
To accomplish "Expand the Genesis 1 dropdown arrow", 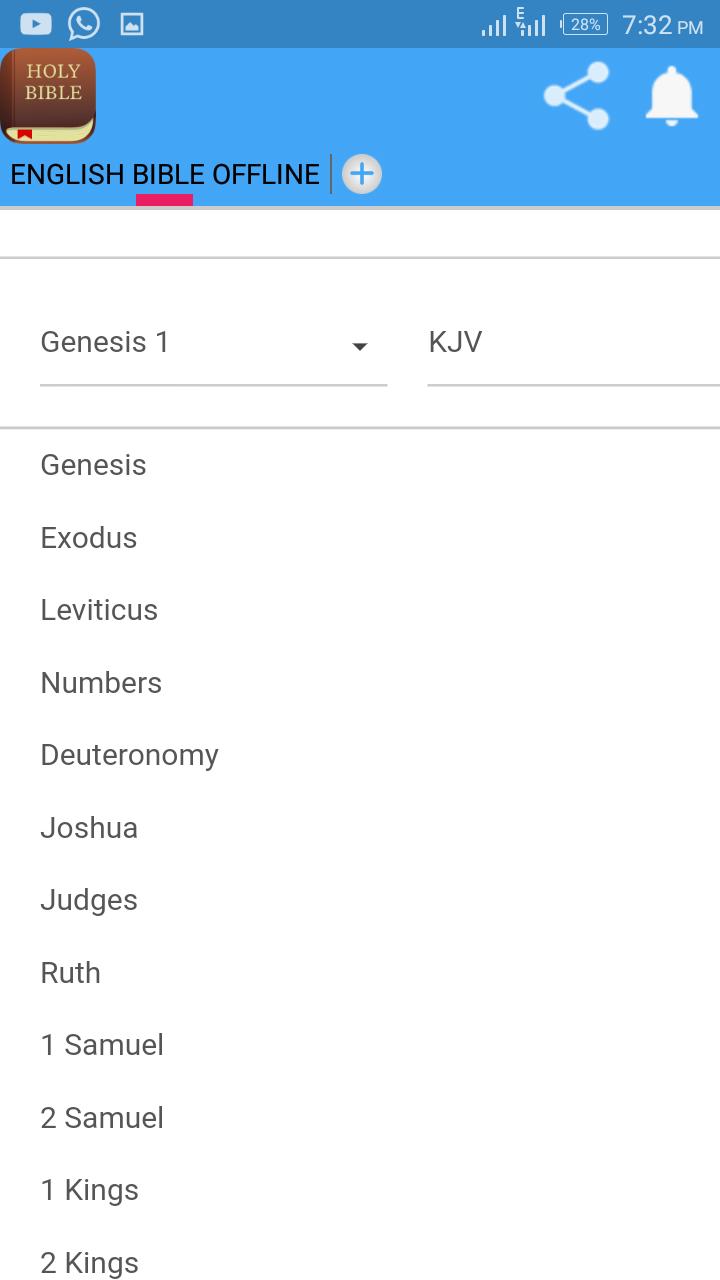I will pos(360,346).
